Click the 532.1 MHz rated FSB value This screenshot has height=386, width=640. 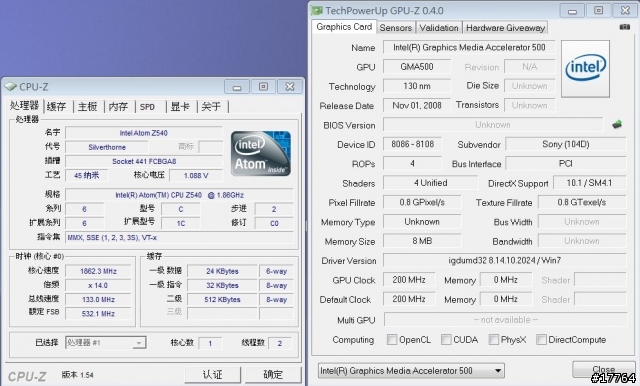98,313
